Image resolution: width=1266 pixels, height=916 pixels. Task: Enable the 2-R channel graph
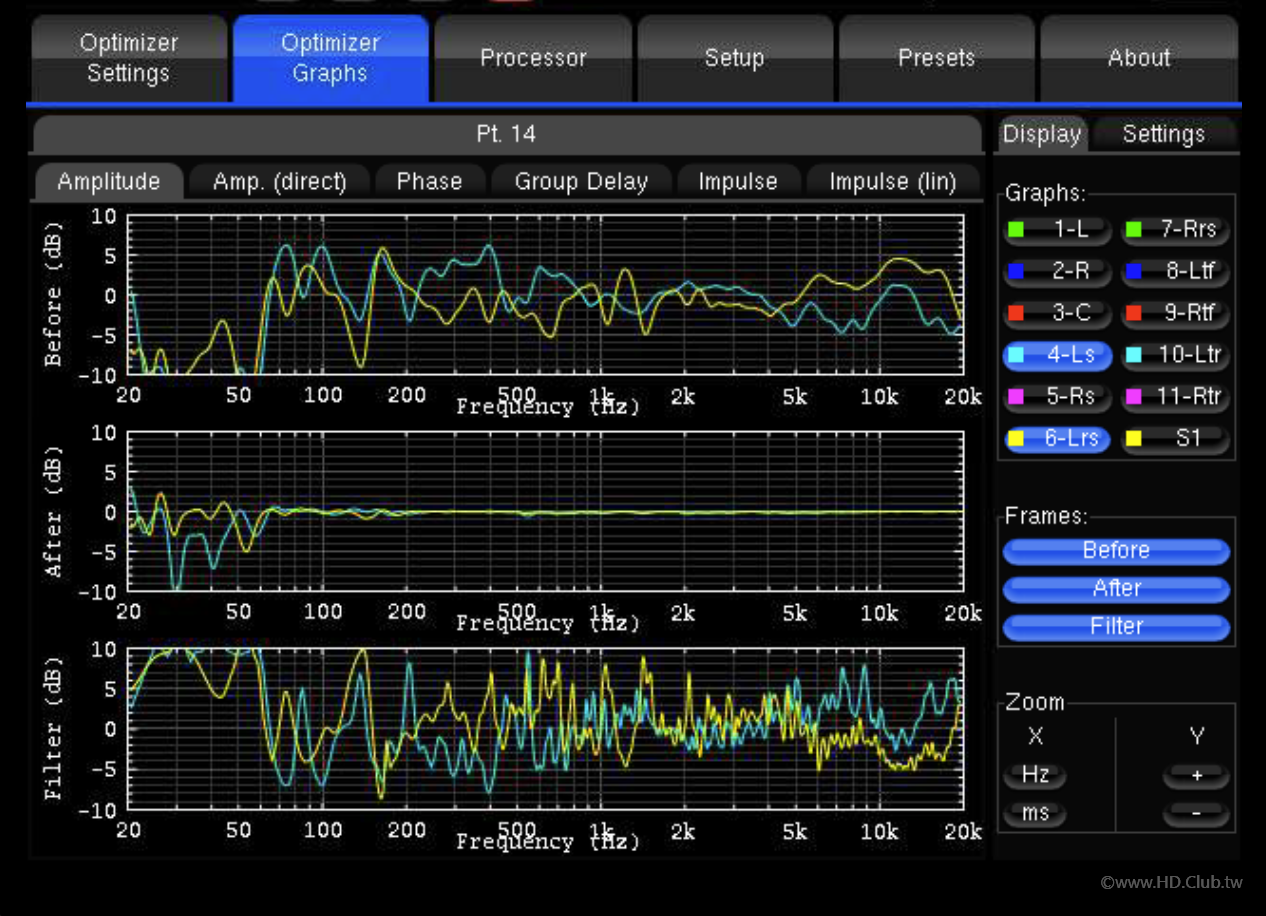tap(1057, 272)
